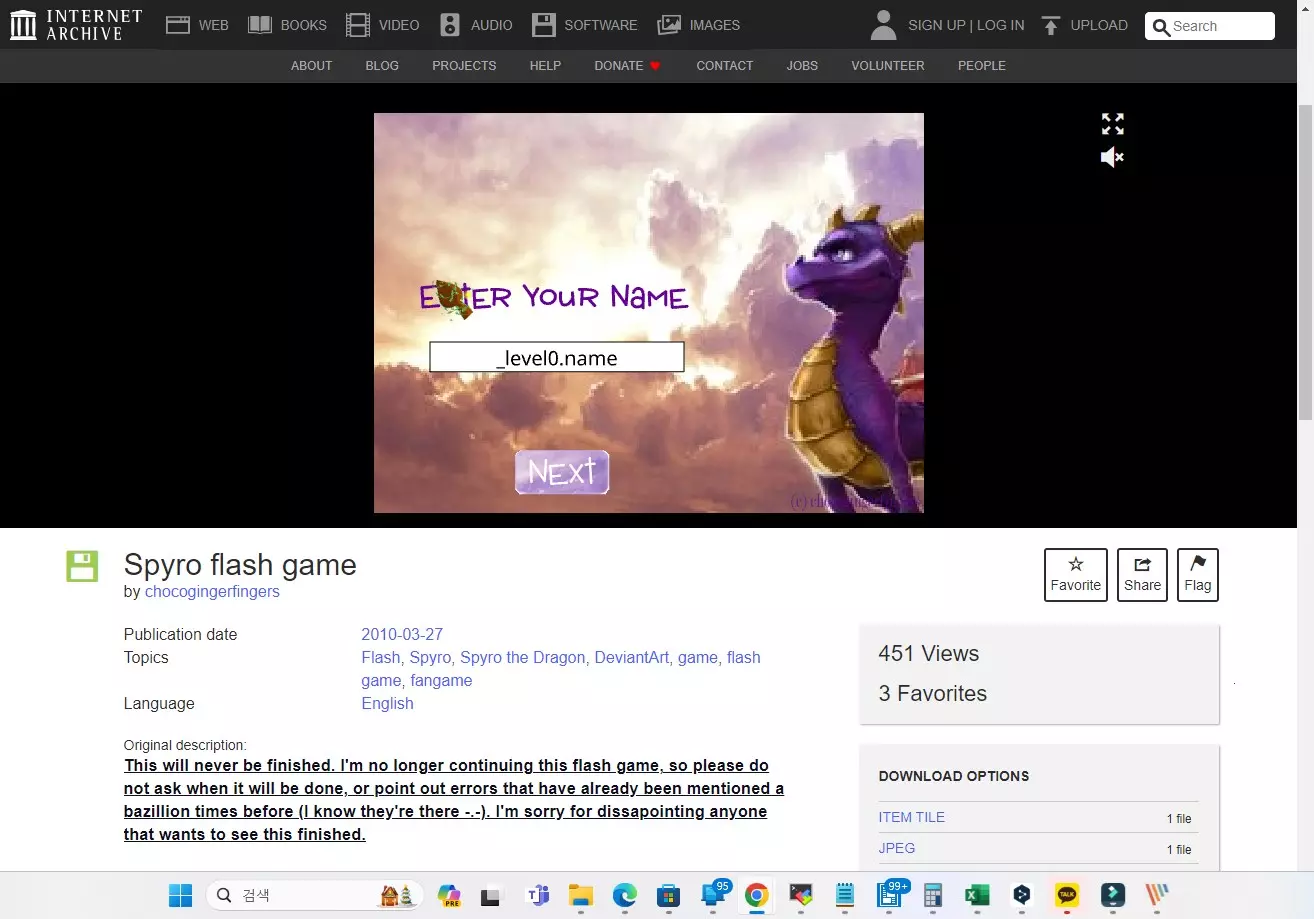Open the JPEG download option
1314x919 pixels.
[x=897, y=848]
